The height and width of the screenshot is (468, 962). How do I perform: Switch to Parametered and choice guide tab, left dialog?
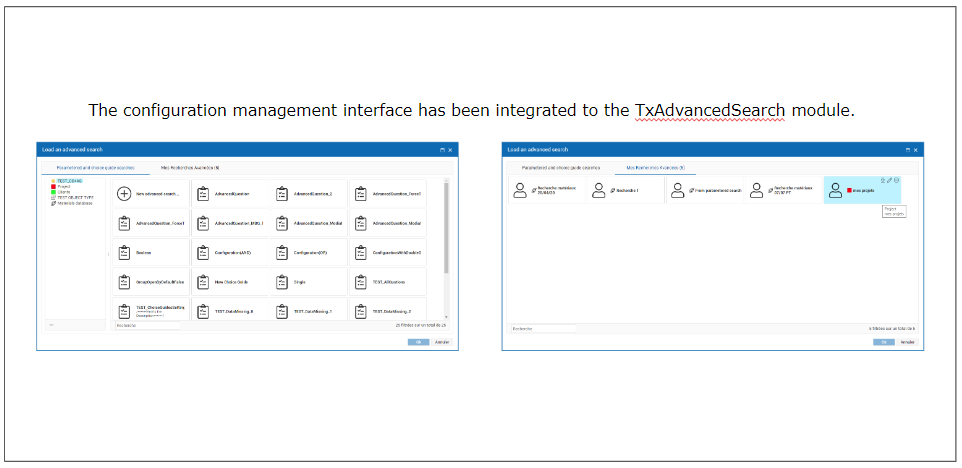pos(95,167)
